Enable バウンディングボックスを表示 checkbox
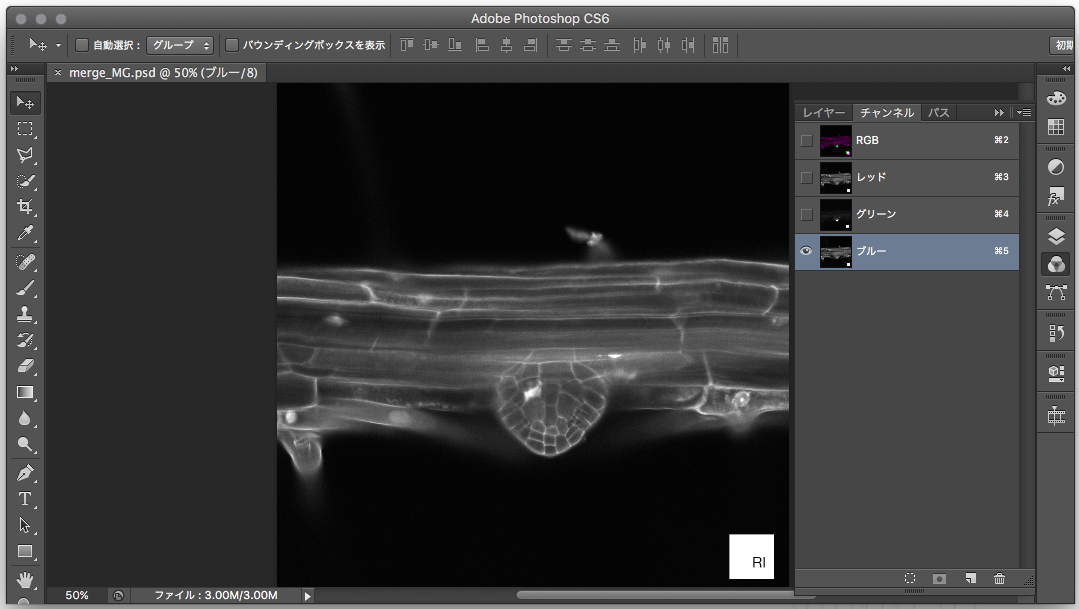 232,45
